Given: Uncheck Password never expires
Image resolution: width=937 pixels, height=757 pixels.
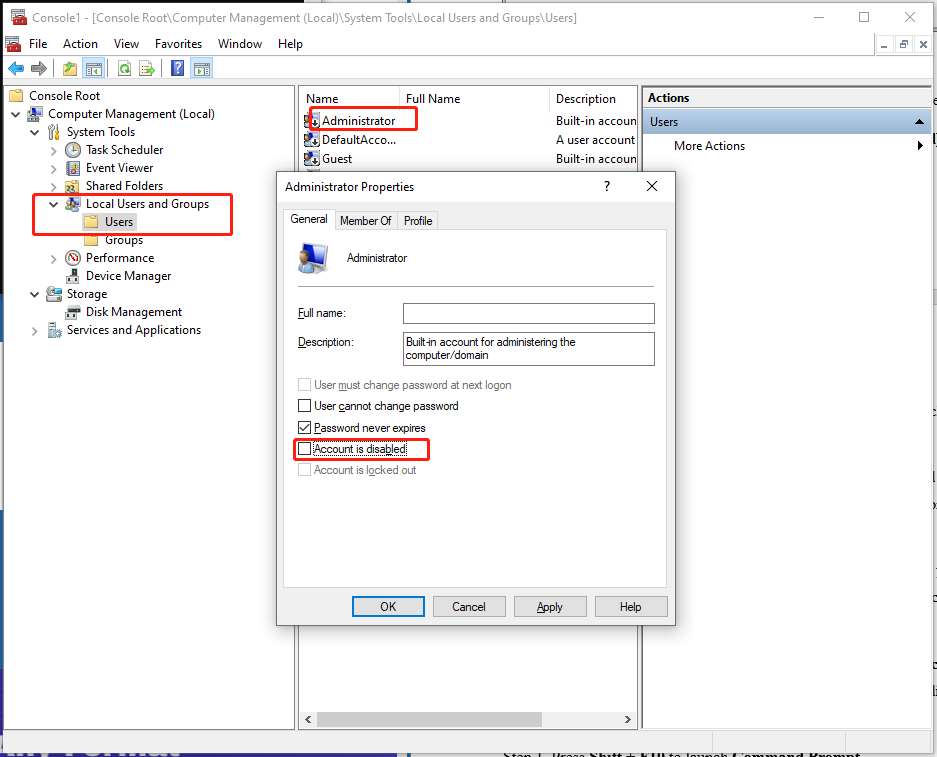Looking at the screenshot, I should [x=305, y=428].
